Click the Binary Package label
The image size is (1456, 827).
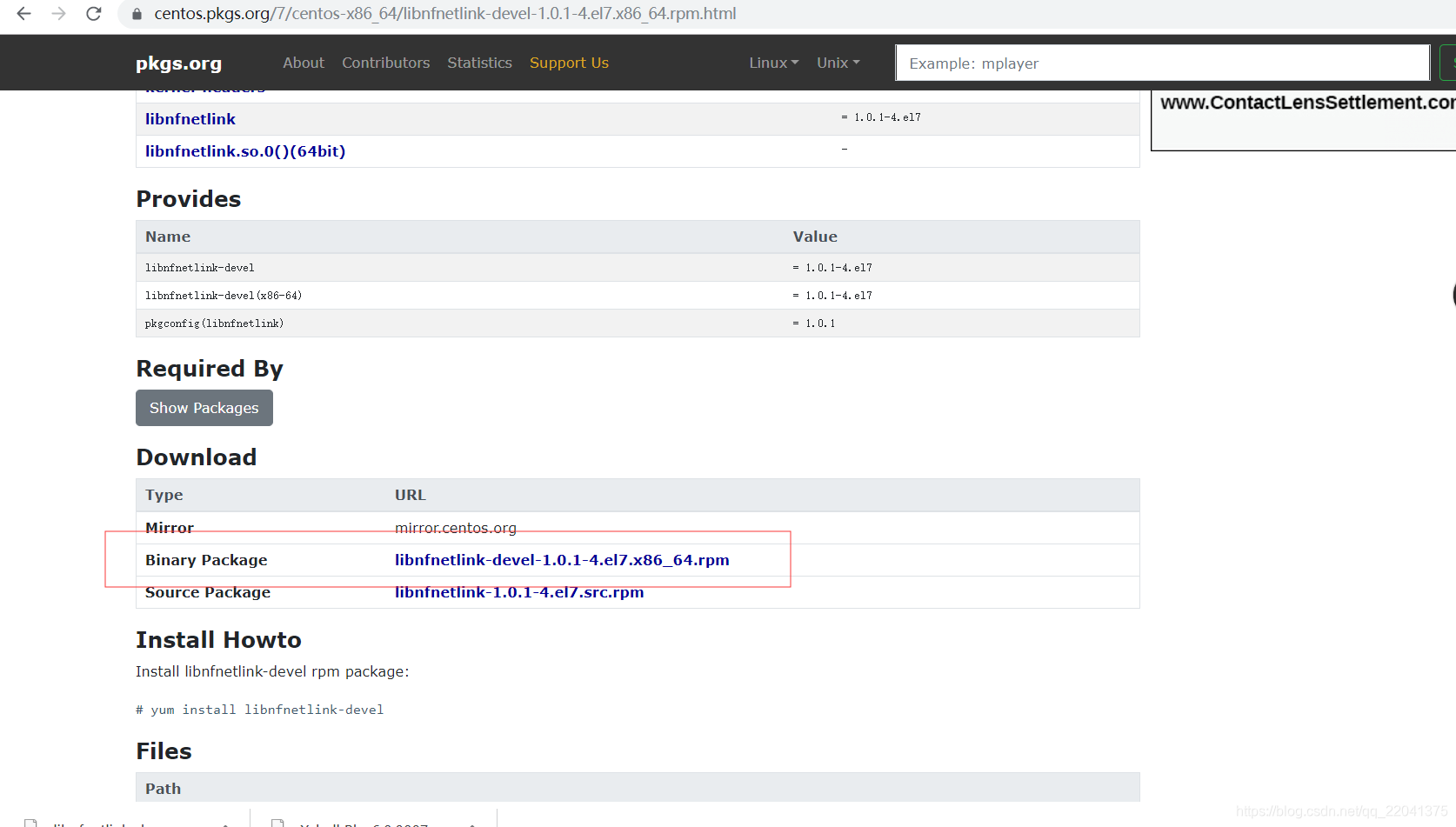(x=206, y=560)
